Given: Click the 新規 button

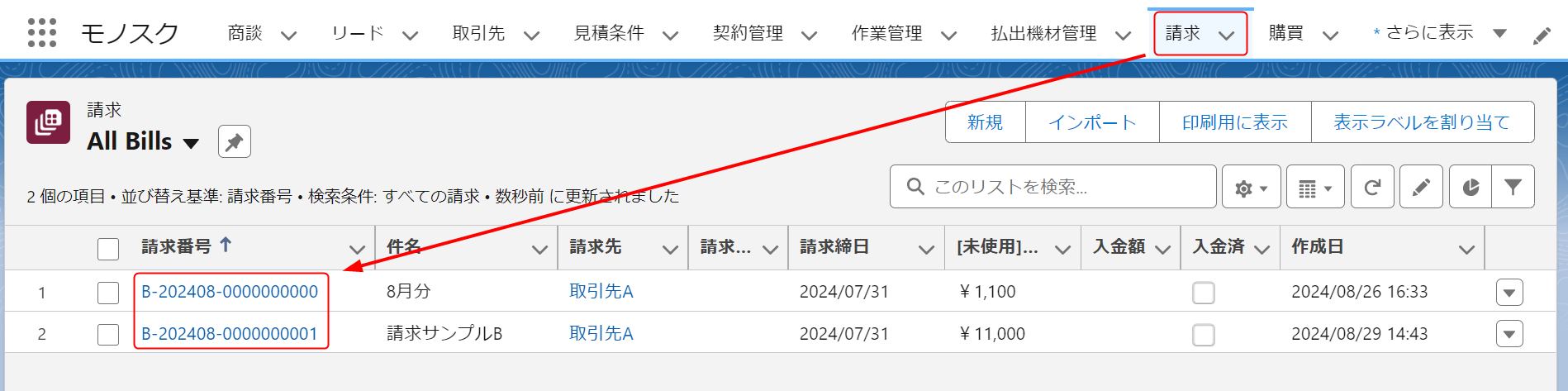Looking at the screenshot, I should (x=985, y=122).
